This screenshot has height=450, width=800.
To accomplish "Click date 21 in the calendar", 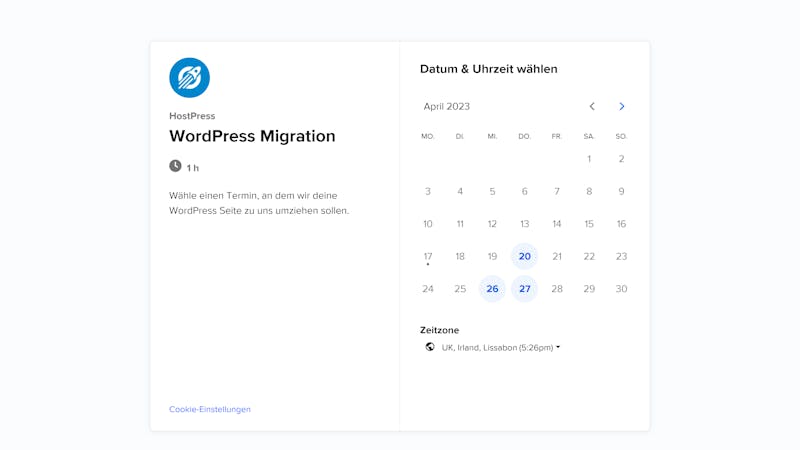I will coord(557,256).
